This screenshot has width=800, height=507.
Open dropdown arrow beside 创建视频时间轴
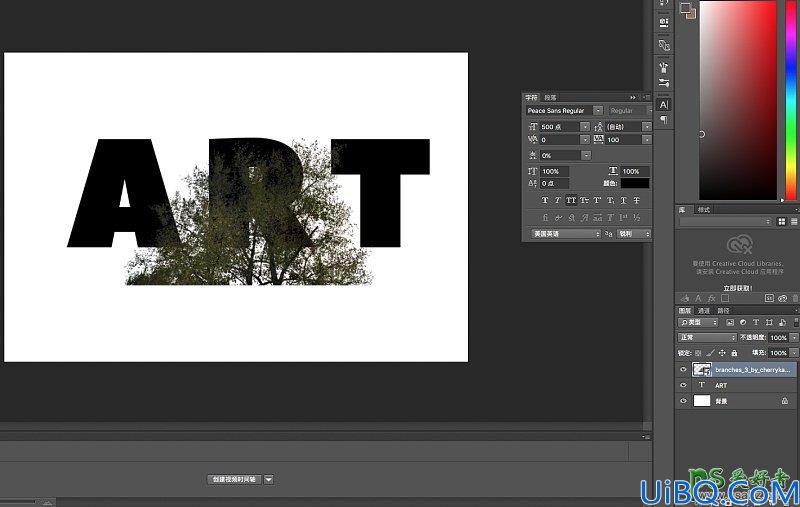click(269, 479)
